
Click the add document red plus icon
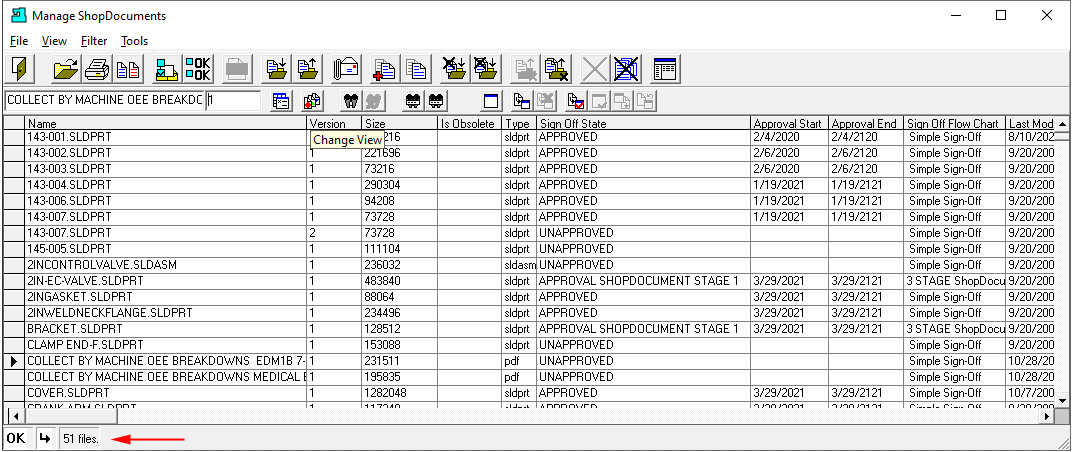click(384, 68)
